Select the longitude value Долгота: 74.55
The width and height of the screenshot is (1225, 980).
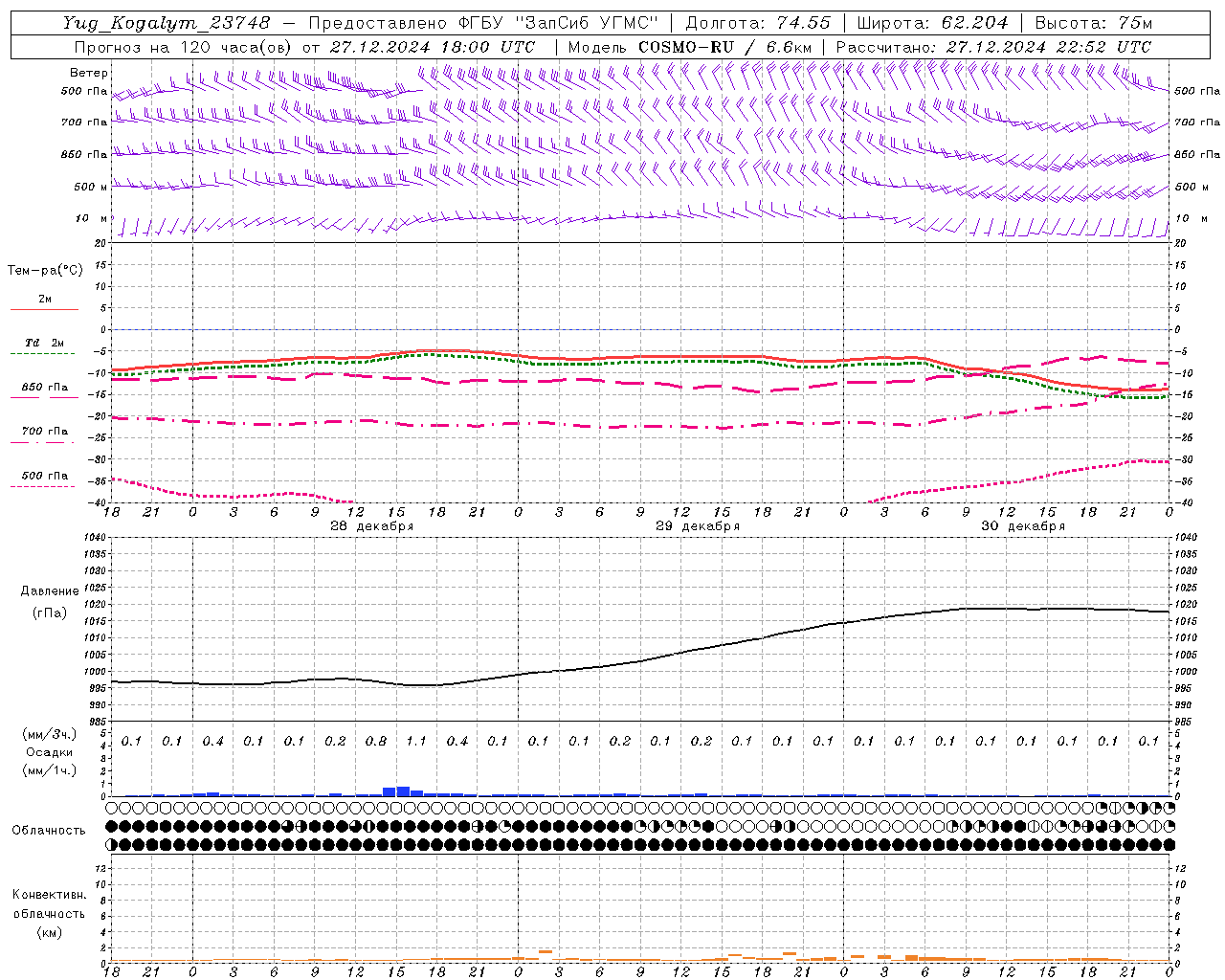coord(758,23)
